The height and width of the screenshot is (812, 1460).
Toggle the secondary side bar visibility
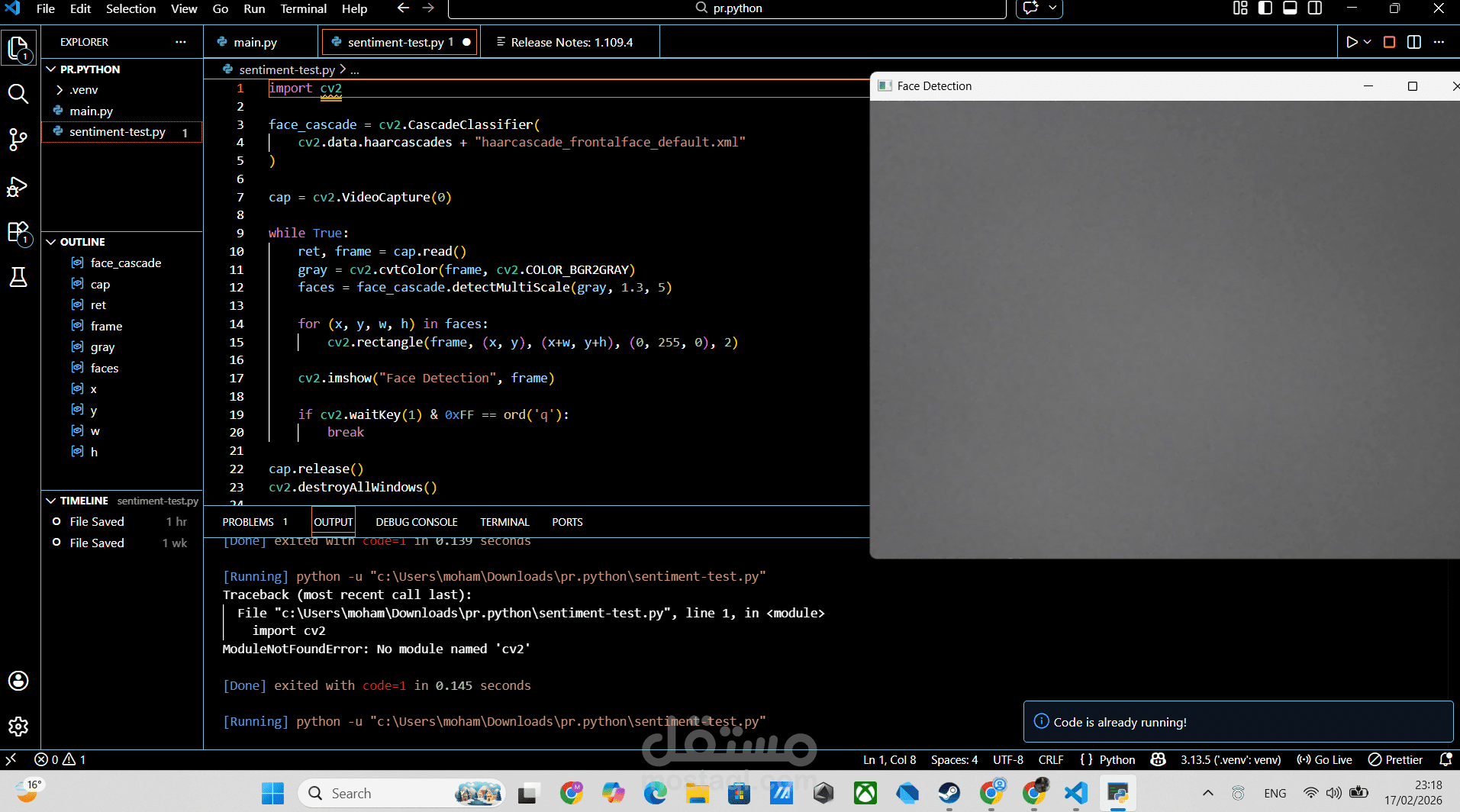pos(1315,8)
